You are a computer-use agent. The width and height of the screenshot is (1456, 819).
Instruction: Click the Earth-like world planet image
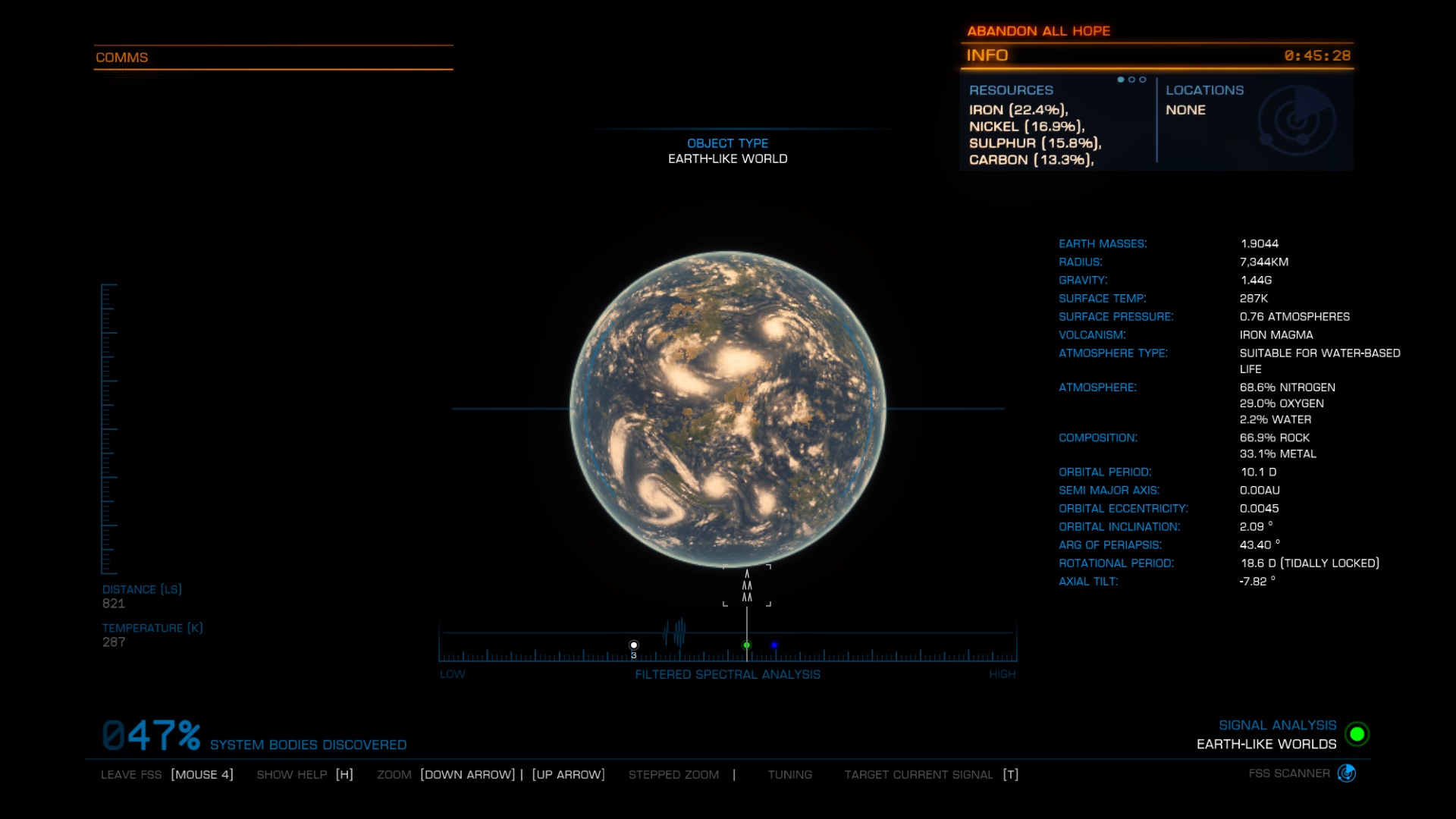(727, 409)
